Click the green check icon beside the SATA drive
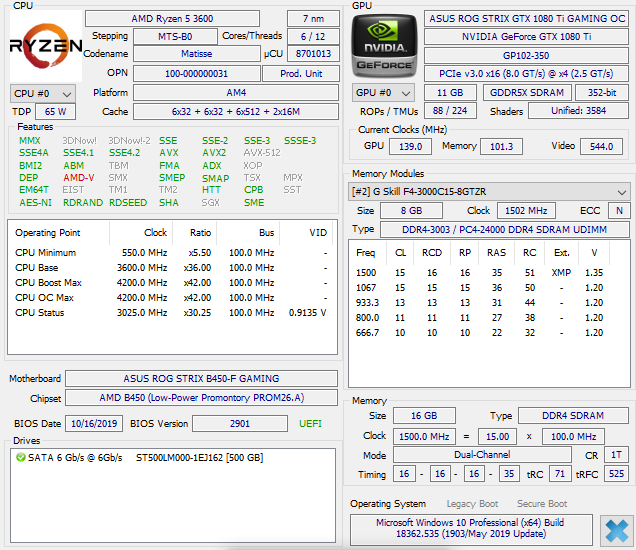The width and height of the screenshot is (636, 550). [x=21, y=457]
